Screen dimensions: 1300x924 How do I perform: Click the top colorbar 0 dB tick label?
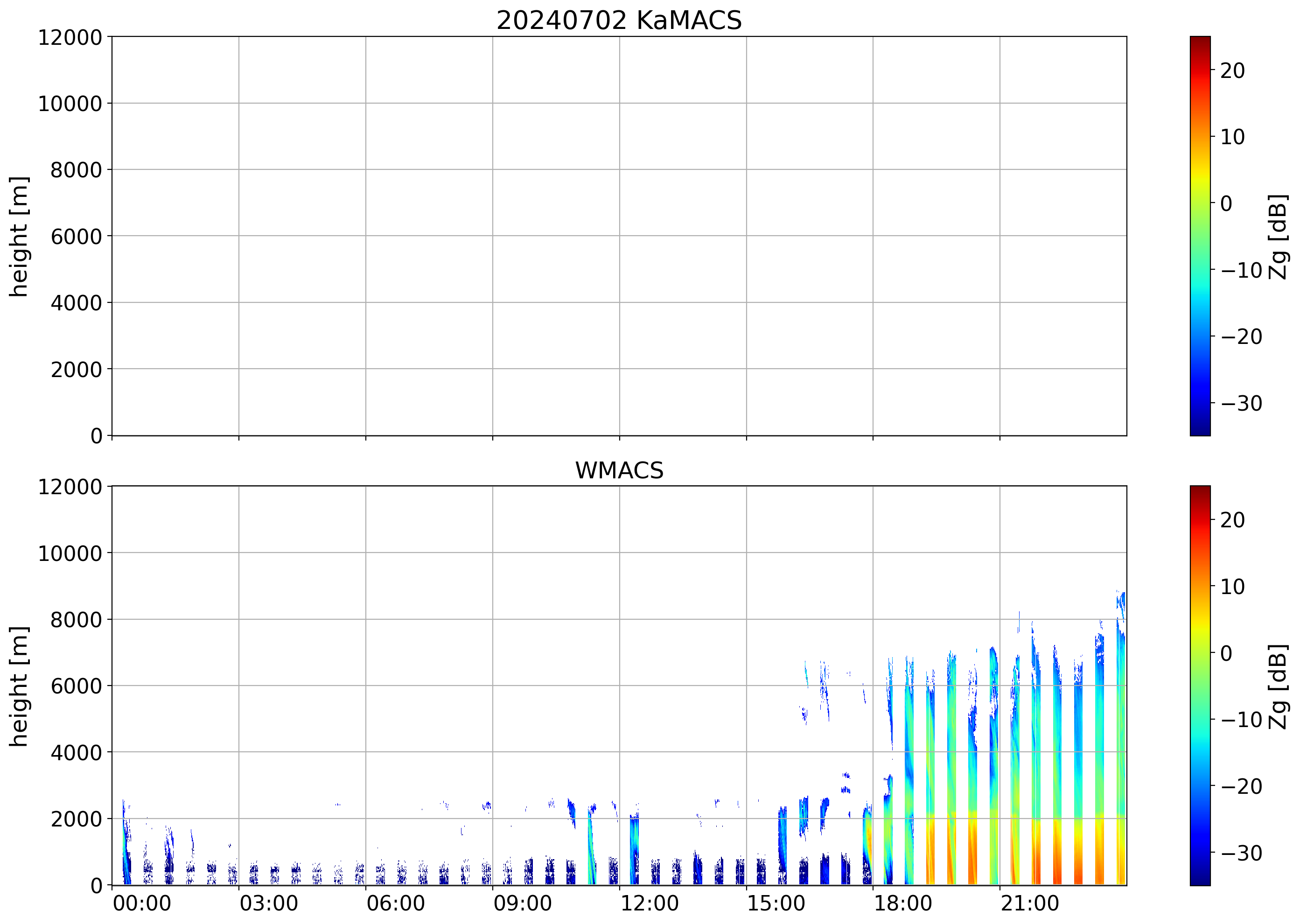[x=1226, y=203]
